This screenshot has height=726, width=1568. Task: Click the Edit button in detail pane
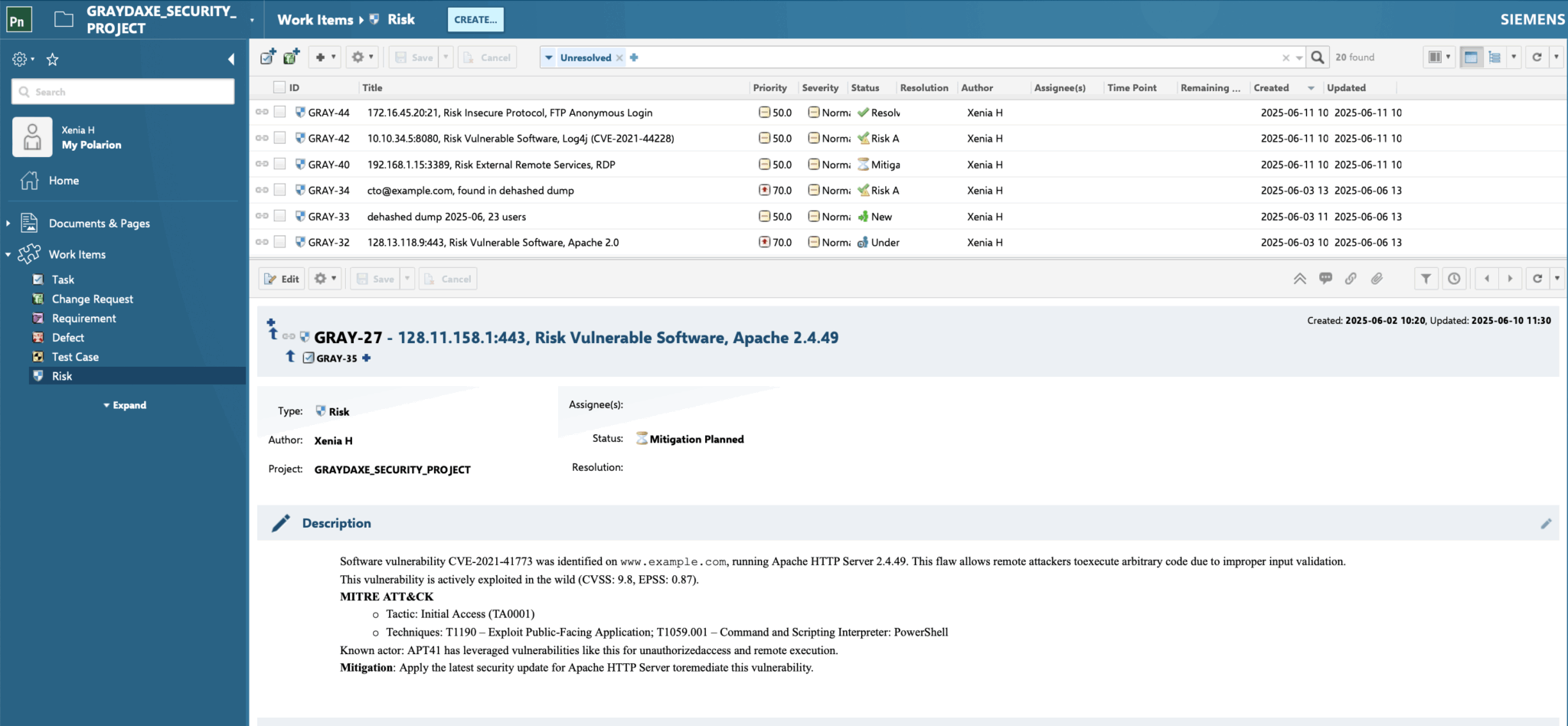click(282, 279)
